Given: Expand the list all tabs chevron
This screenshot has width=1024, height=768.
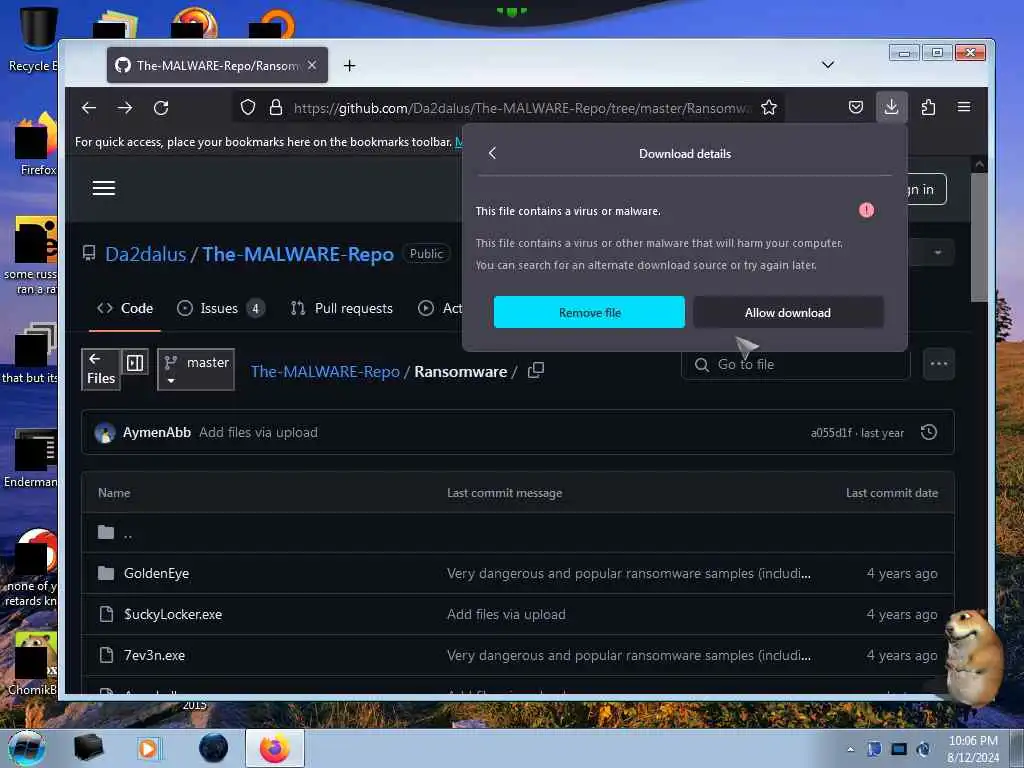Looking at the screenshot, I should pyautogui.click(x=827, y=65).
